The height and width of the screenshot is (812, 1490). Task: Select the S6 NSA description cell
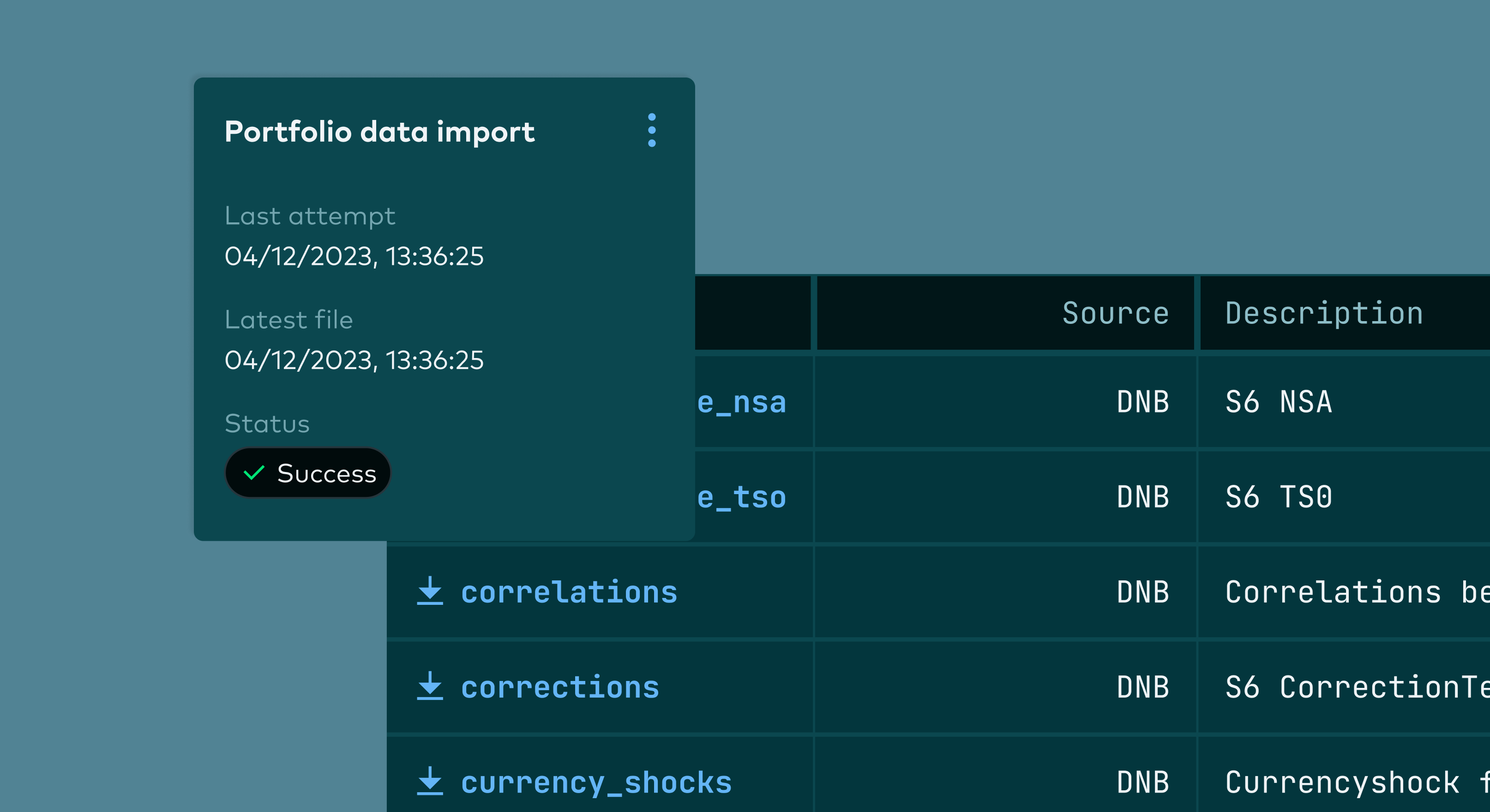pos(1278,402)
